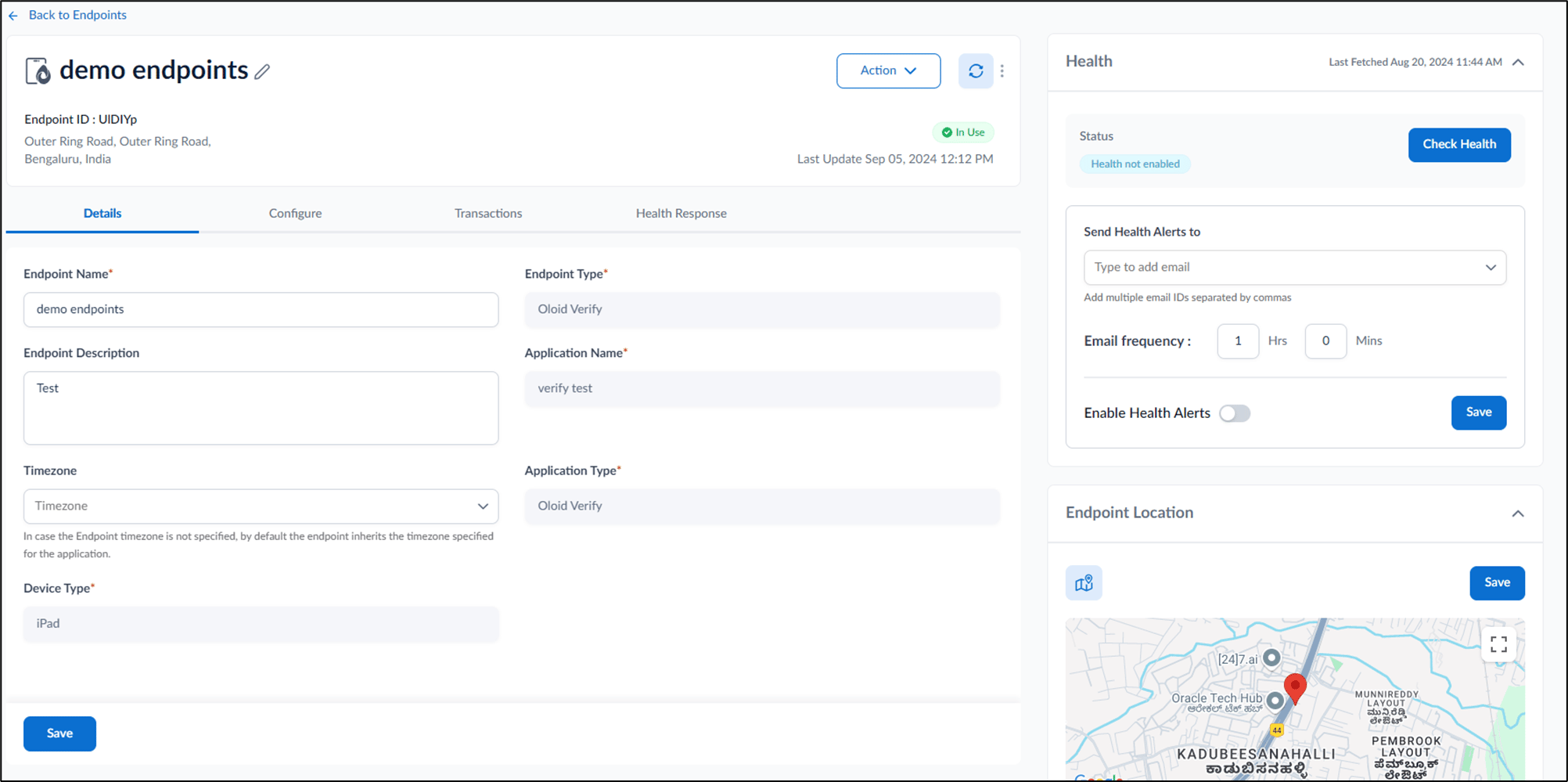Collapse the Health panel
Screen dimensions: 1568x782
(1518, 63)
